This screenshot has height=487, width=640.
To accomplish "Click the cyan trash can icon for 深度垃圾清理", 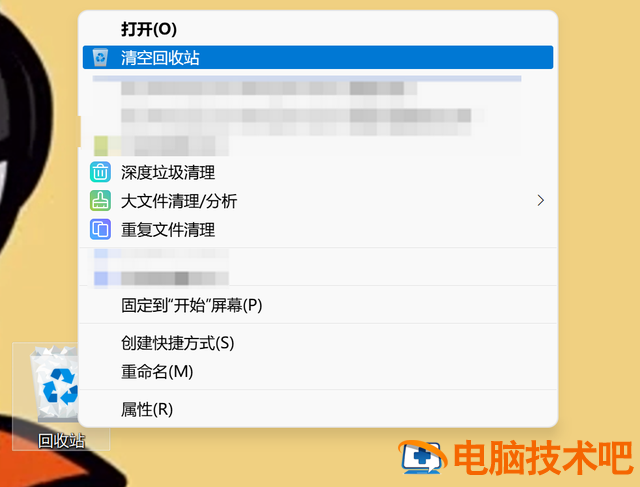I will tap(100, 172).
